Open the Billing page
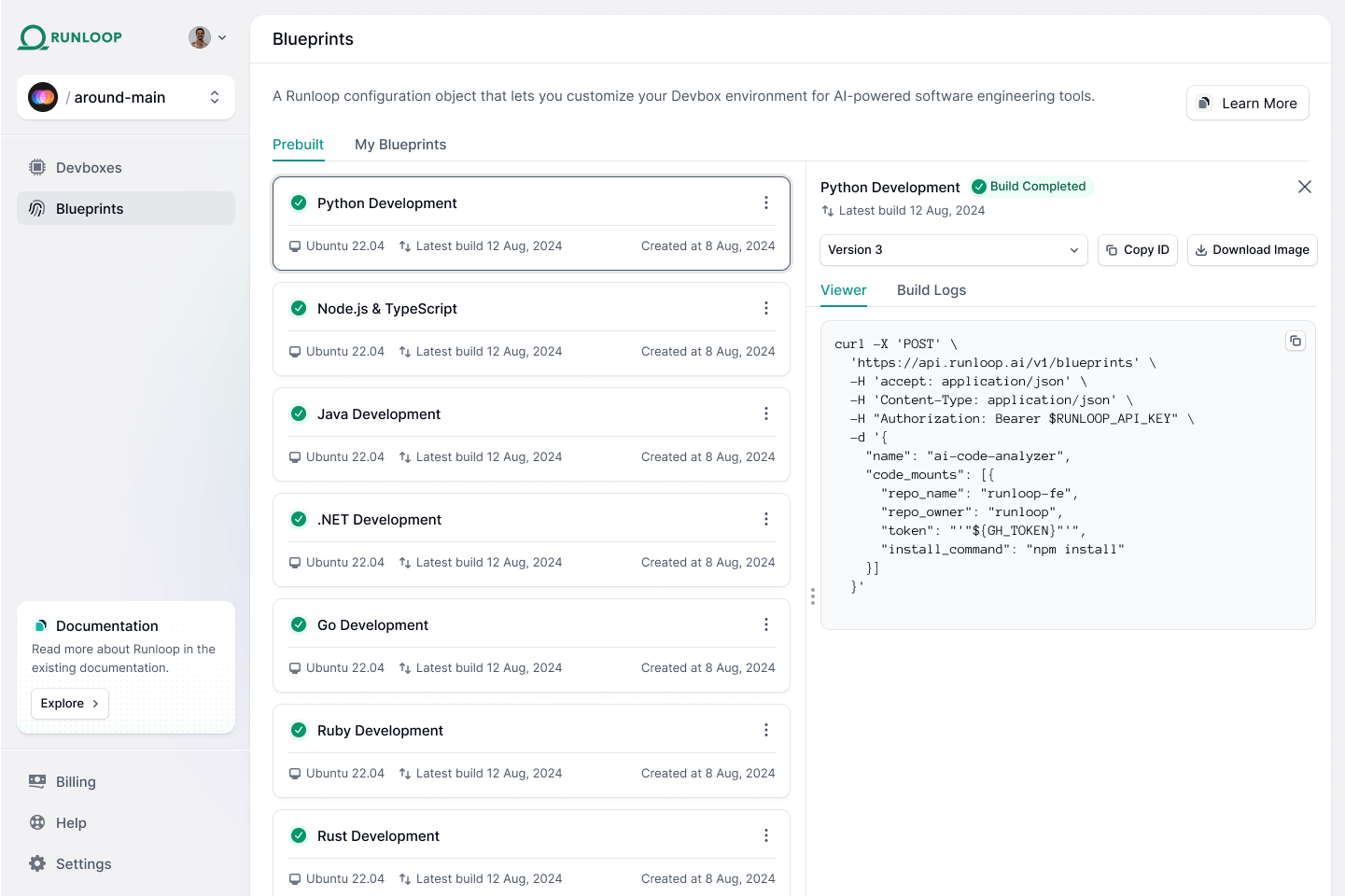 click(76, 782)
